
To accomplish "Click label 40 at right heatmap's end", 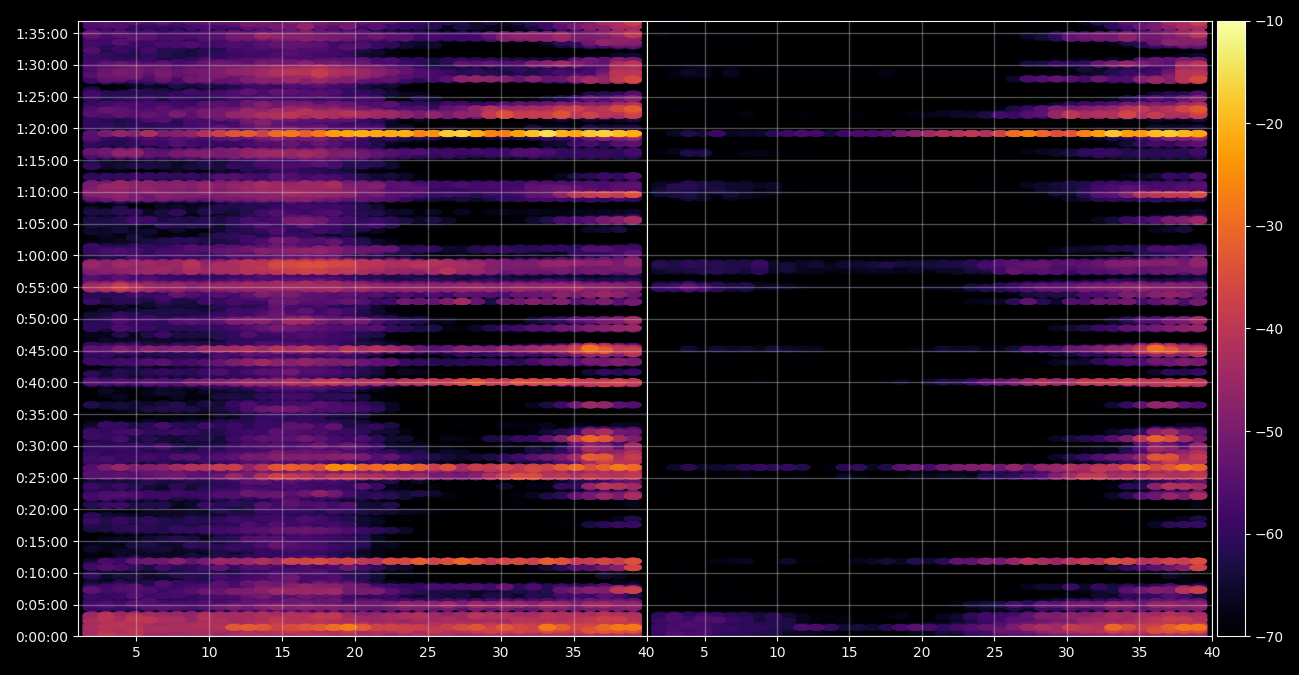I will click(x=1212, y=653).
